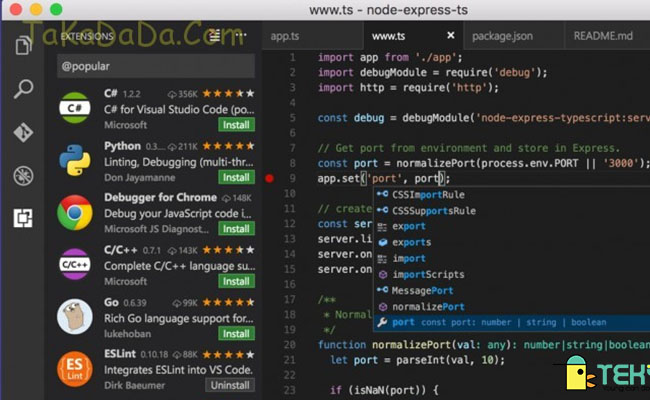
Task: Click the C# star rating
Action: coord(228,94)
